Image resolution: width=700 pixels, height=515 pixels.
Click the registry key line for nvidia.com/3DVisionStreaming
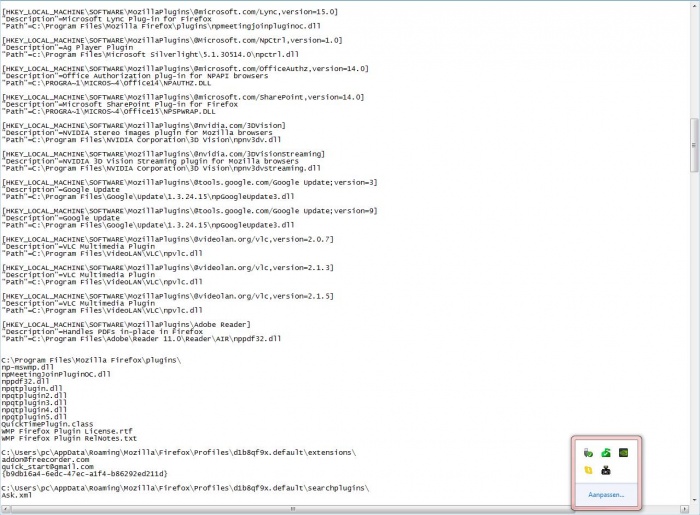tap(163, 154)
